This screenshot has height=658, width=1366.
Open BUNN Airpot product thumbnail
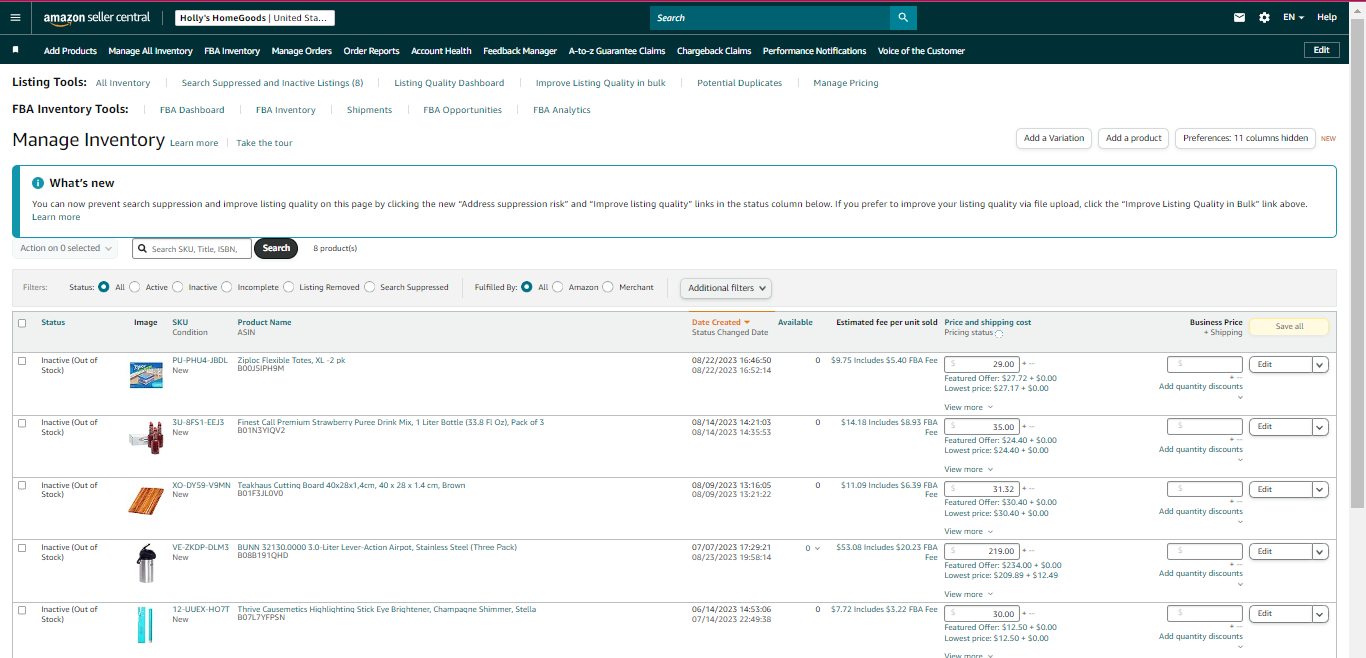[146, 563]
